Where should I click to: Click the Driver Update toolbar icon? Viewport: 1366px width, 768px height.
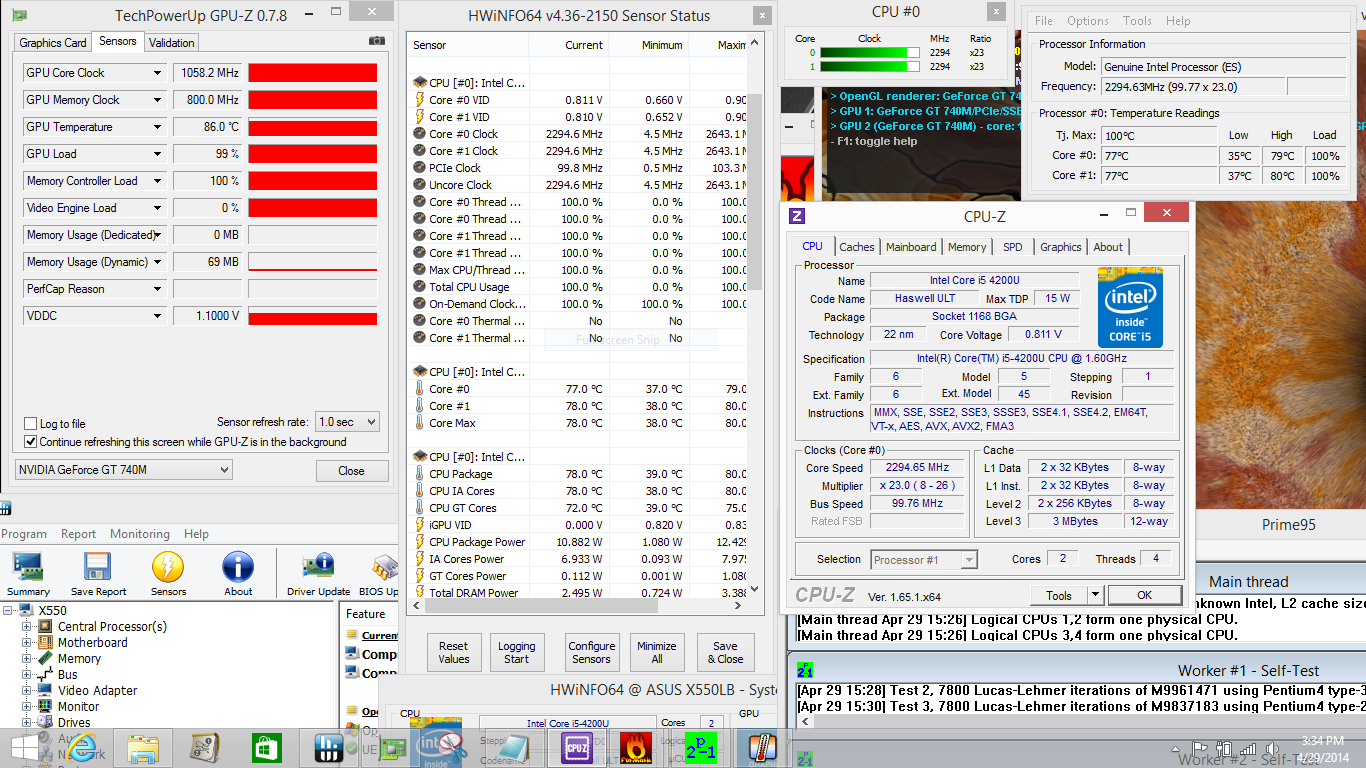click(x=318, y=574)
